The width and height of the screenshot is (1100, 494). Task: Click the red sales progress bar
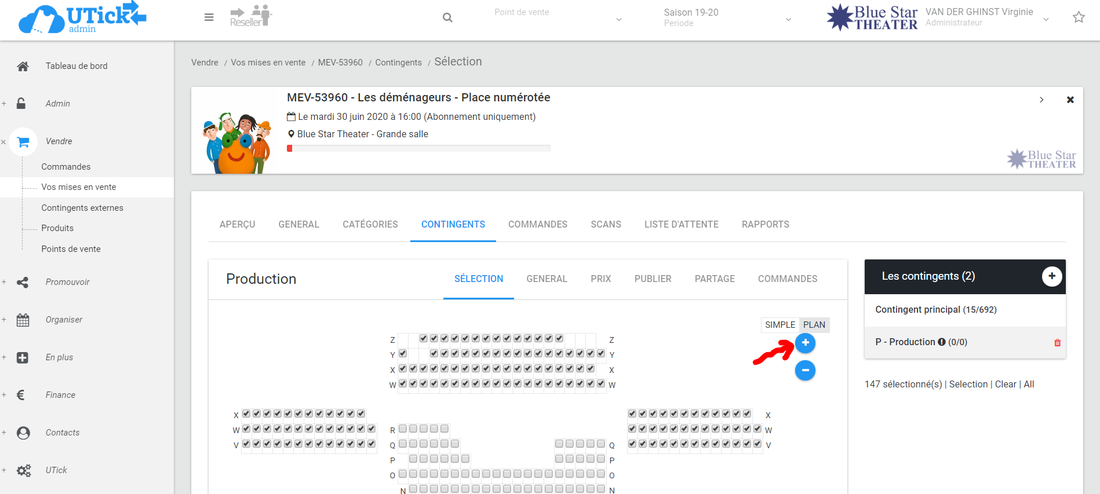click(x=418, y=148)
